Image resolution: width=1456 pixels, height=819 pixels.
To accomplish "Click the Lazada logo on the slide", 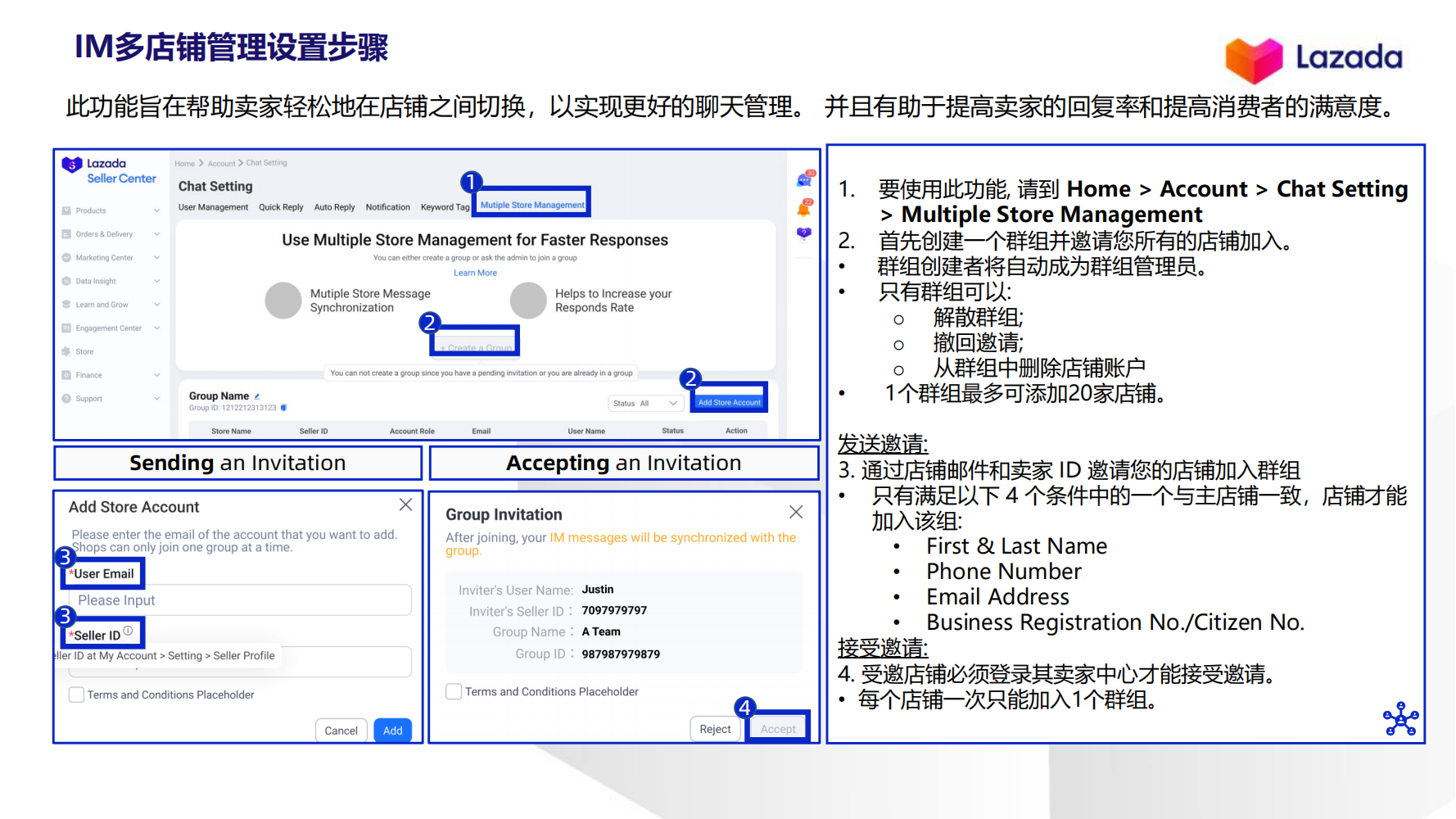I will [1314, 59].
